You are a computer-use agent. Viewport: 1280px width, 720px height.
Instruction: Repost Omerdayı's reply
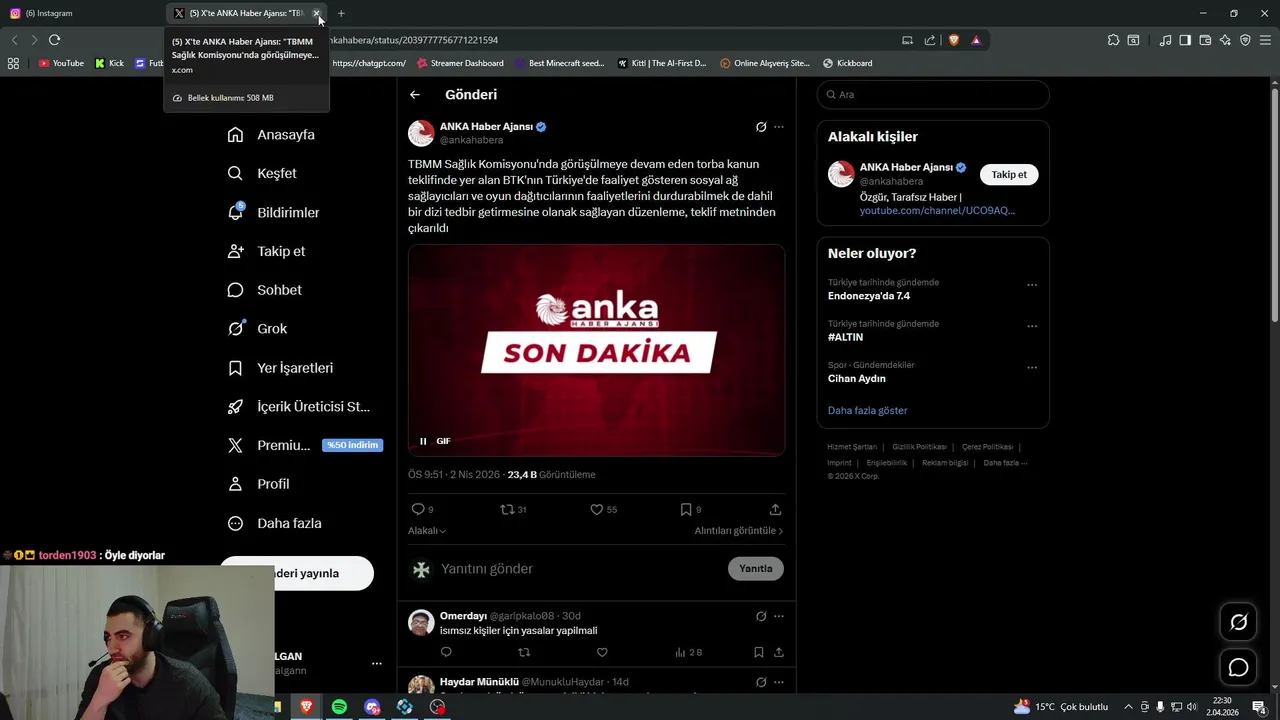(524, 652)
